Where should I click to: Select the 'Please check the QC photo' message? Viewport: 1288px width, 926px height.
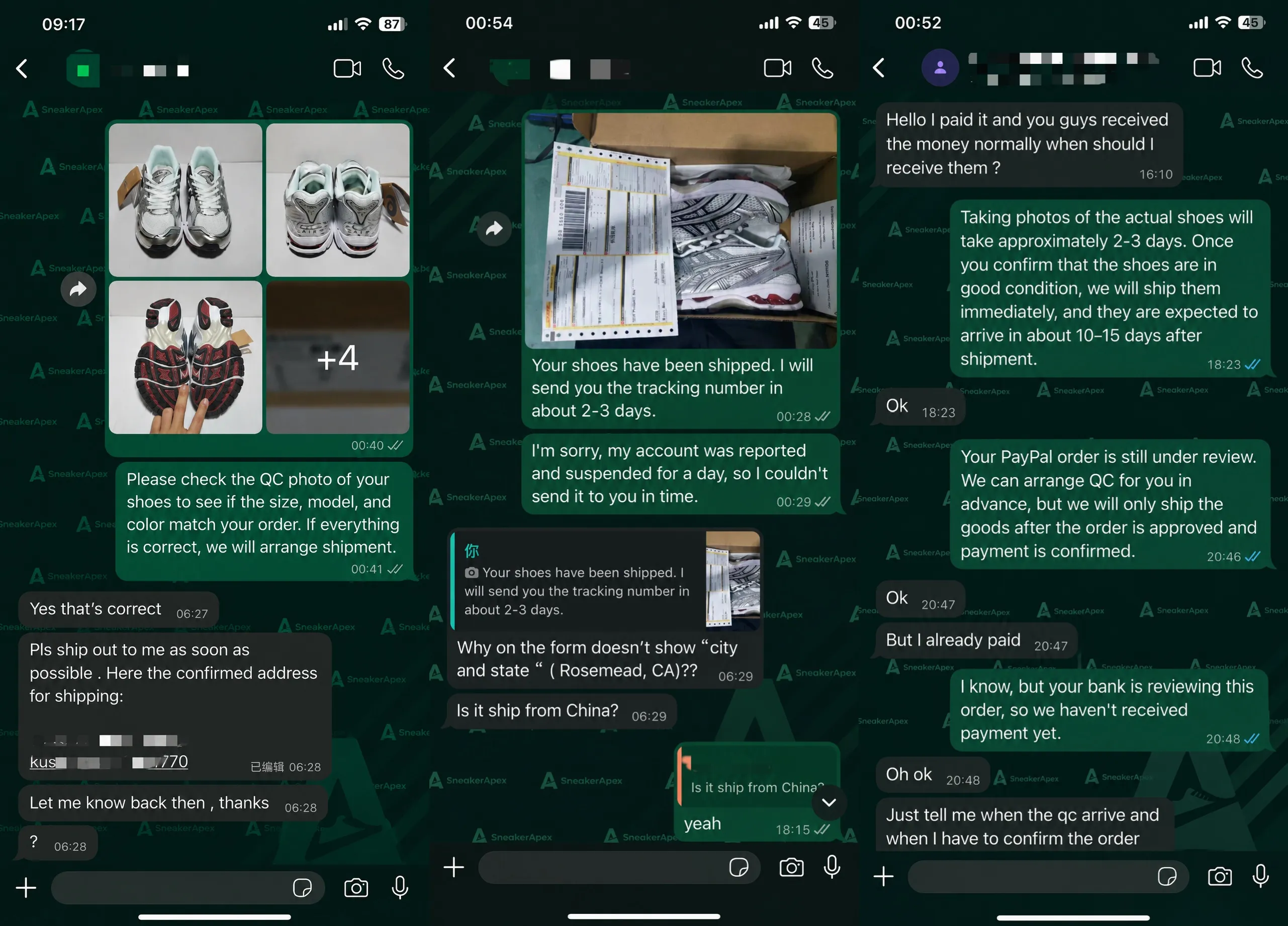(x=264, y=521)
